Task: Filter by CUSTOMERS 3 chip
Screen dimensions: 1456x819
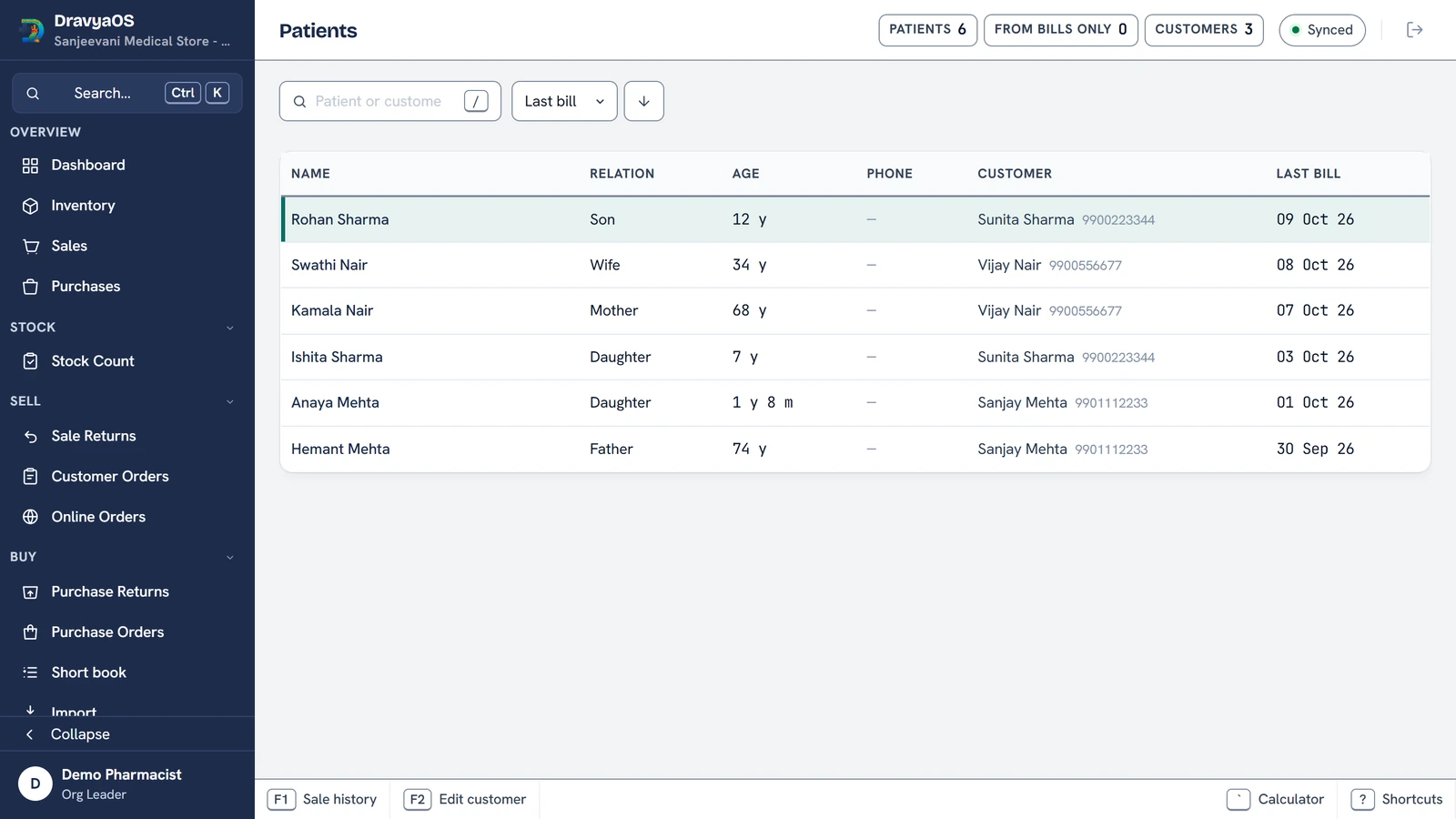Action: pyautogui.click(x=1203, y=30)
